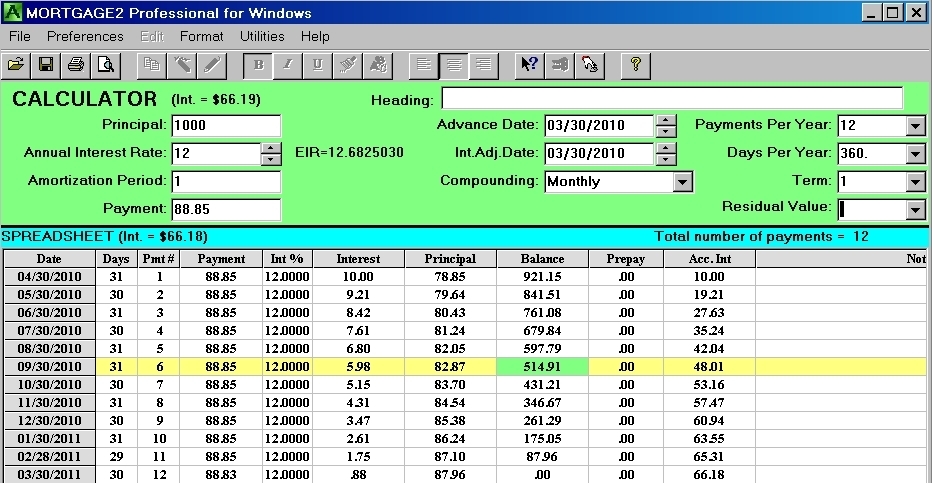
Task: Click the Balance column header
Action: point(542,259)
